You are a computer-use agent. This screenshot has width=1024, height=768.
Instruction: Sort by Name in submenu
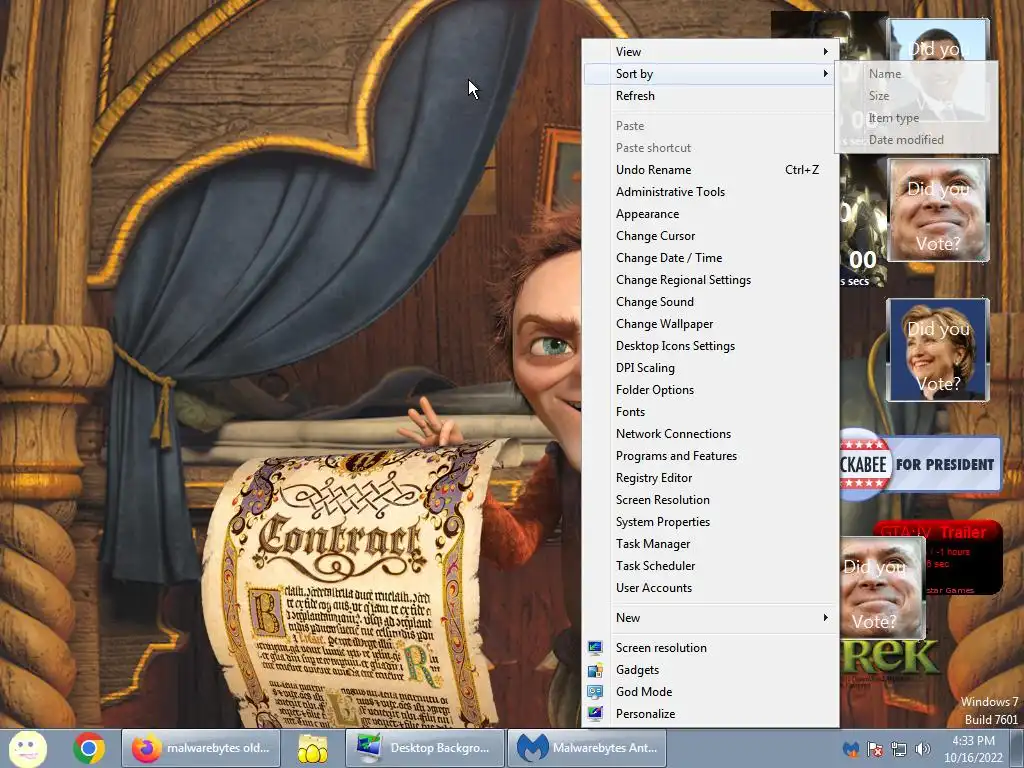916,74
